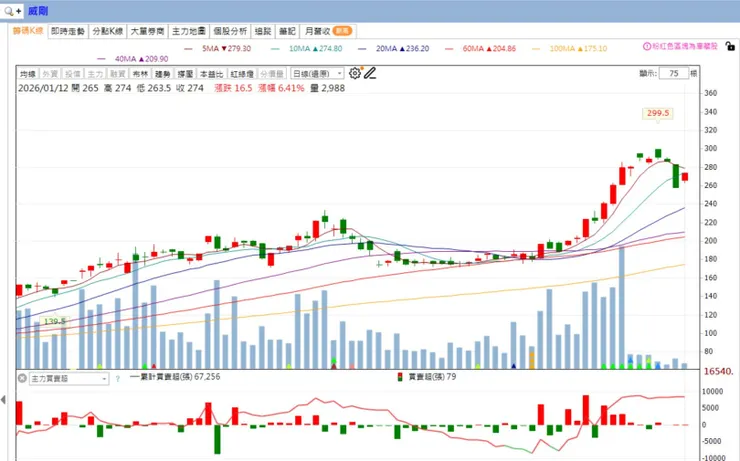Toggle the 分價量 overlay button
The height and width of the screenshot is (461, 740).
pyautogui.click(x=272, y=74)
